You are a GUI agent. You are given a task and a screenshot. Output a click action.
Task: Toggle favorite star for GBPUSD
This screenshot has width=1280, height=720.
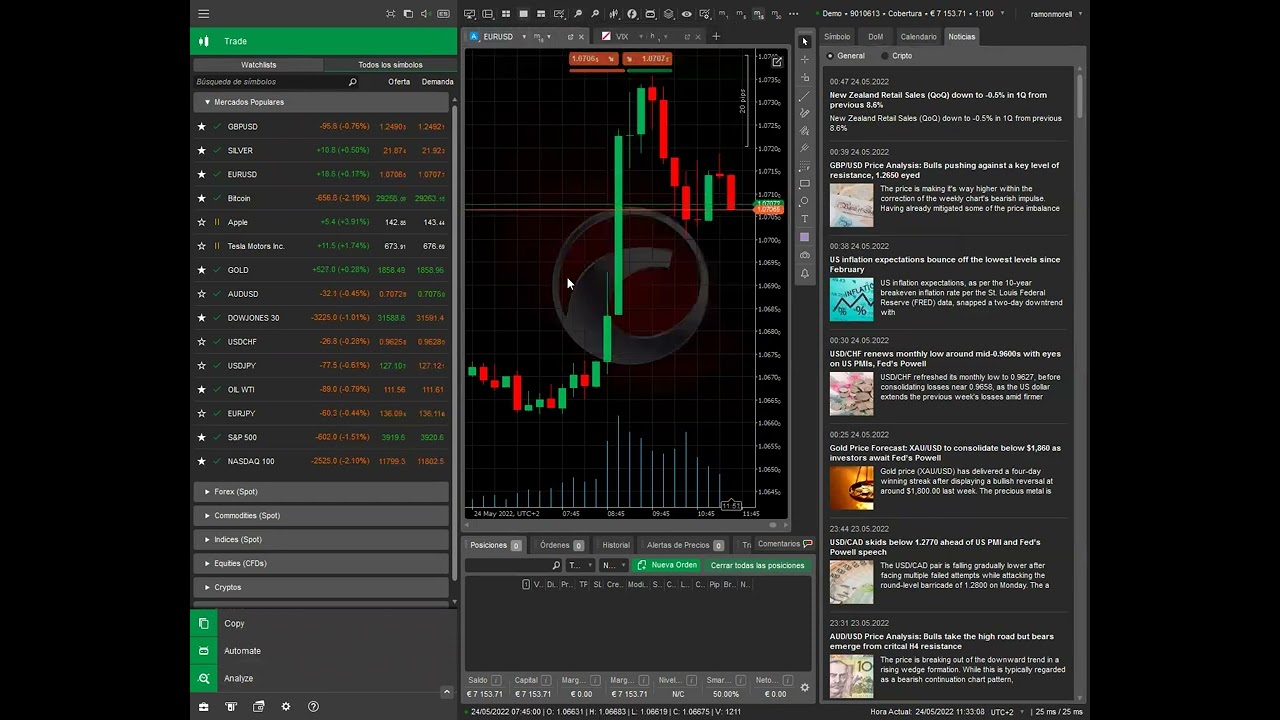(201, 127)
